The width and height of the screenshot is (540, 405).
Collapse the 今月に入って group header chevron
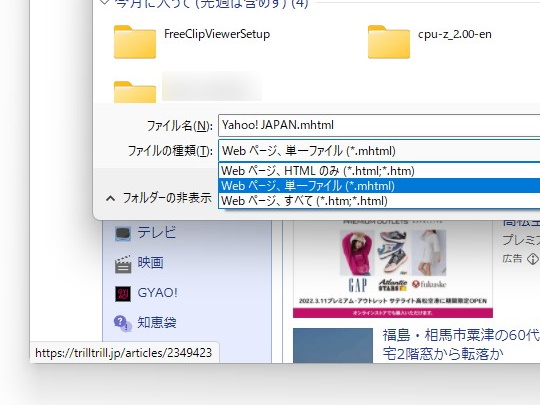[x=104, y=3]
